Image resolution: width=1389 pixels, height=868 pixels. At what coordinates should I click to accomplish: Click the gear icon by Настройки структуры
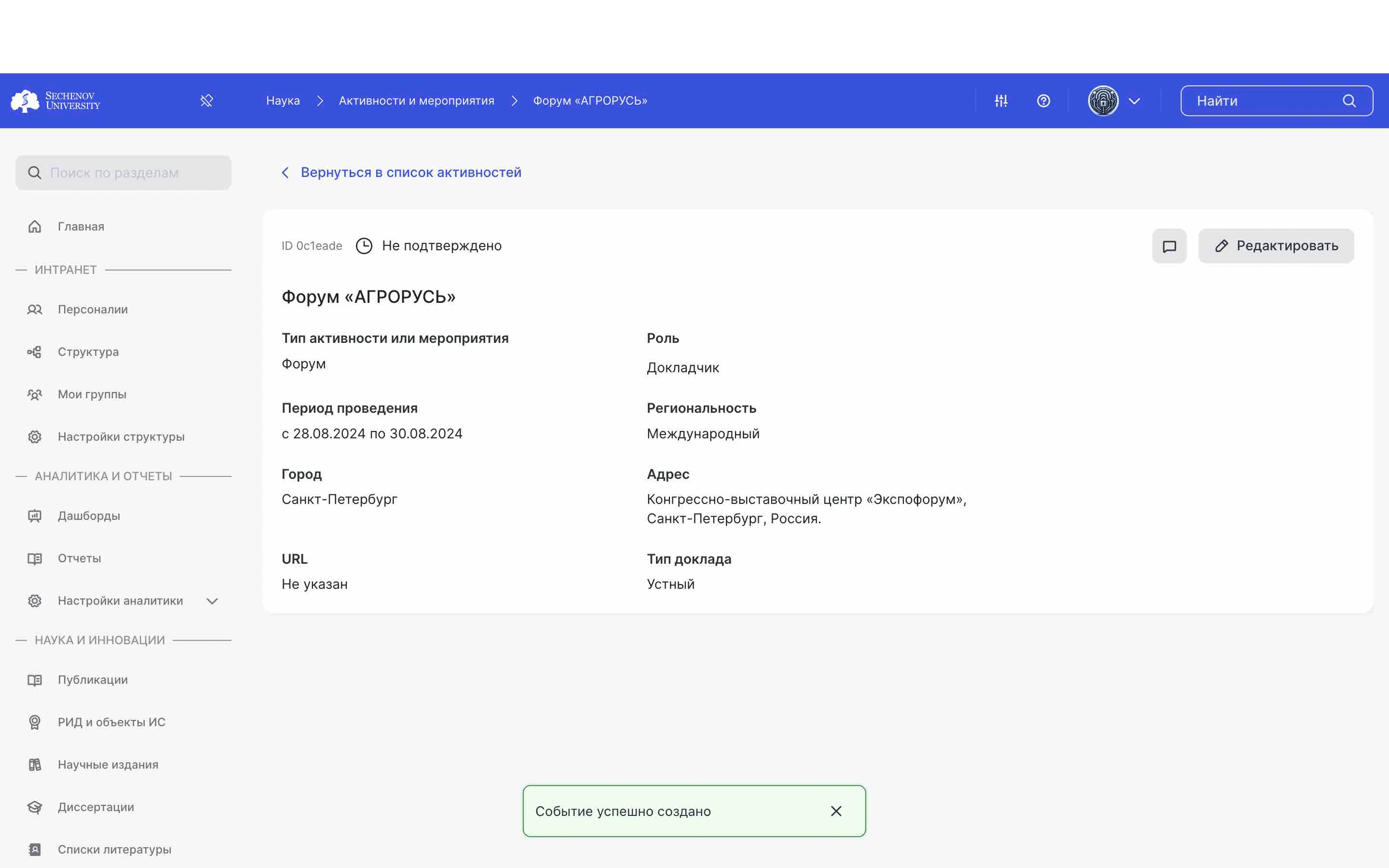(x=34, y=437)
